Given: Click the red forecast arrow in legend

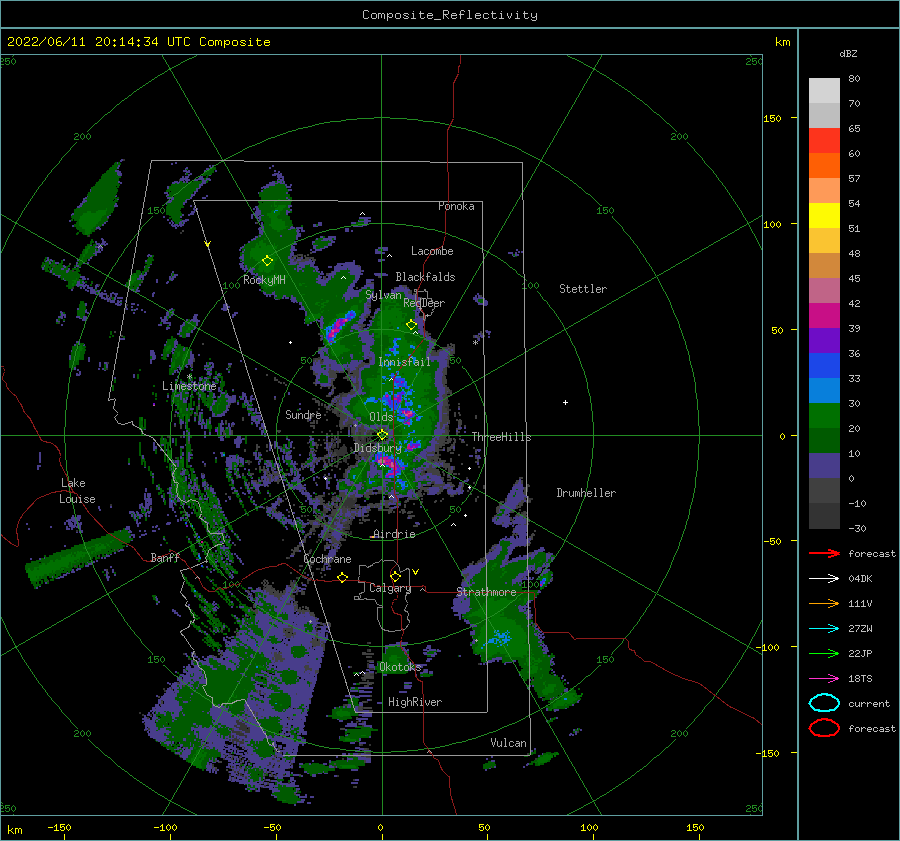Looking at the screenshot, I should click(x=824, y=553).
